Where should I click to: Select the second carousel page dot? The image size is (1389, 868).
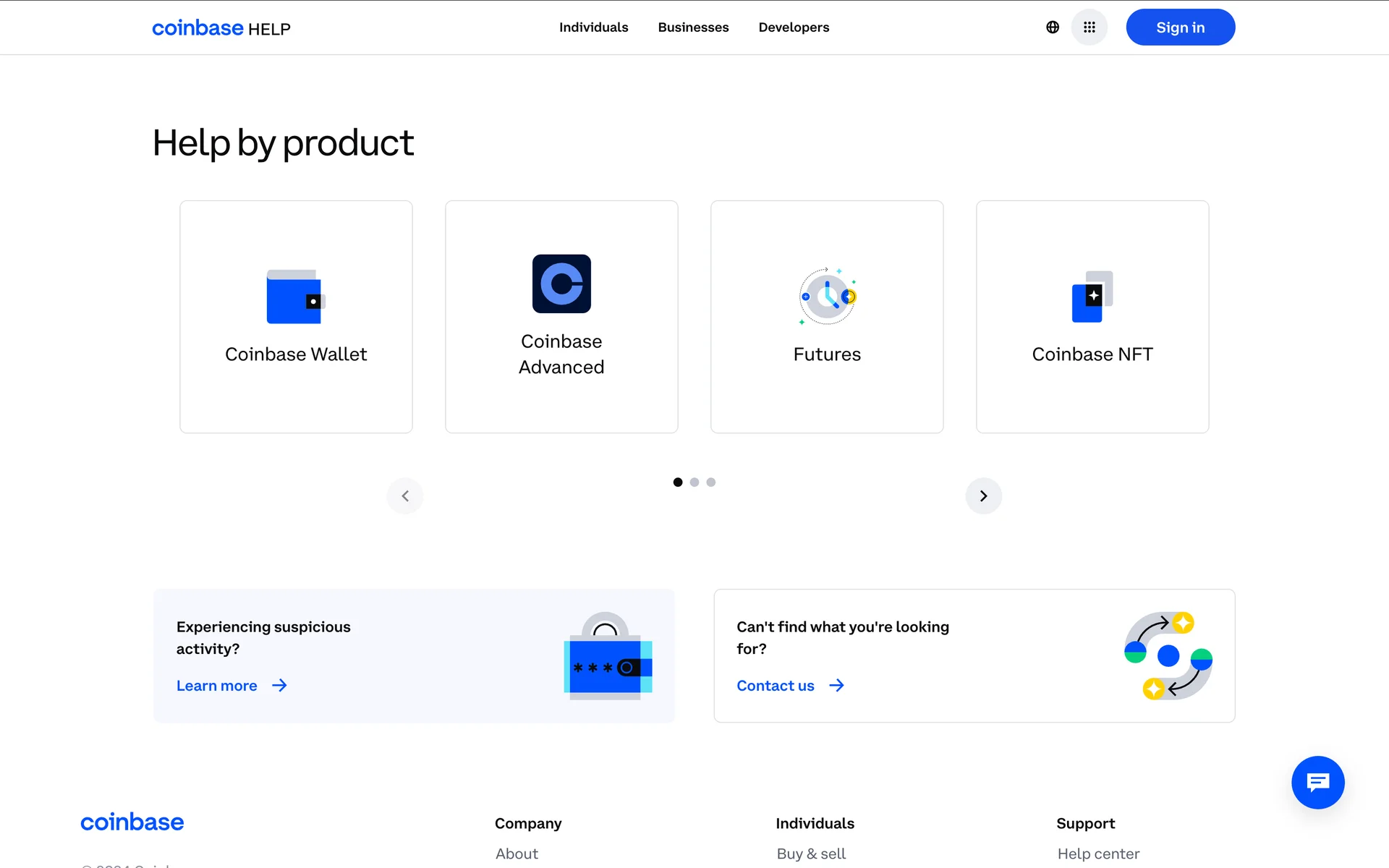[x=694, y=482]
